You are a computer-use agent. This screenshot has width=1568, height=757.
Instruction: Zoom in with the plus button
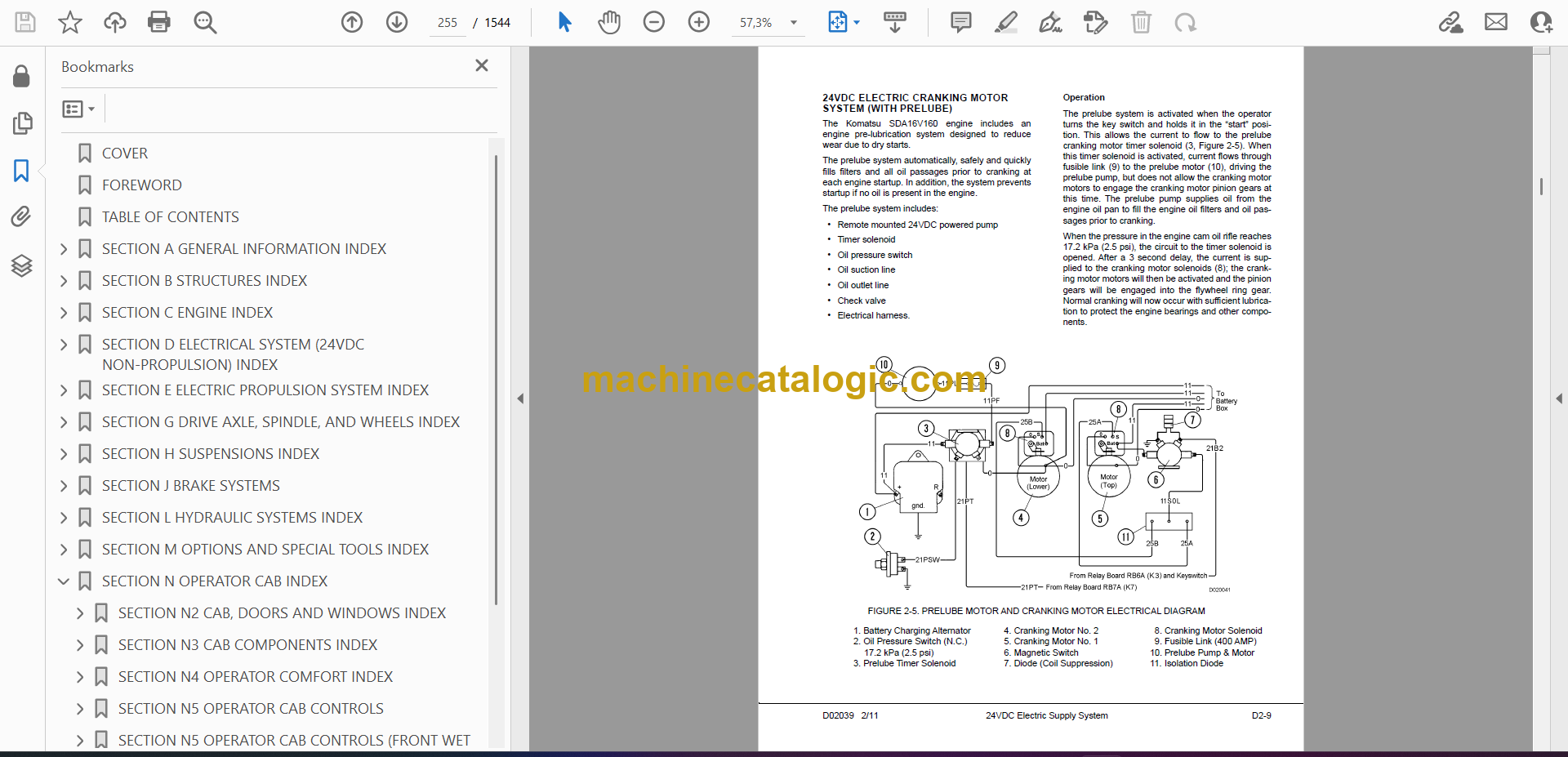click(x=699, y=22)
